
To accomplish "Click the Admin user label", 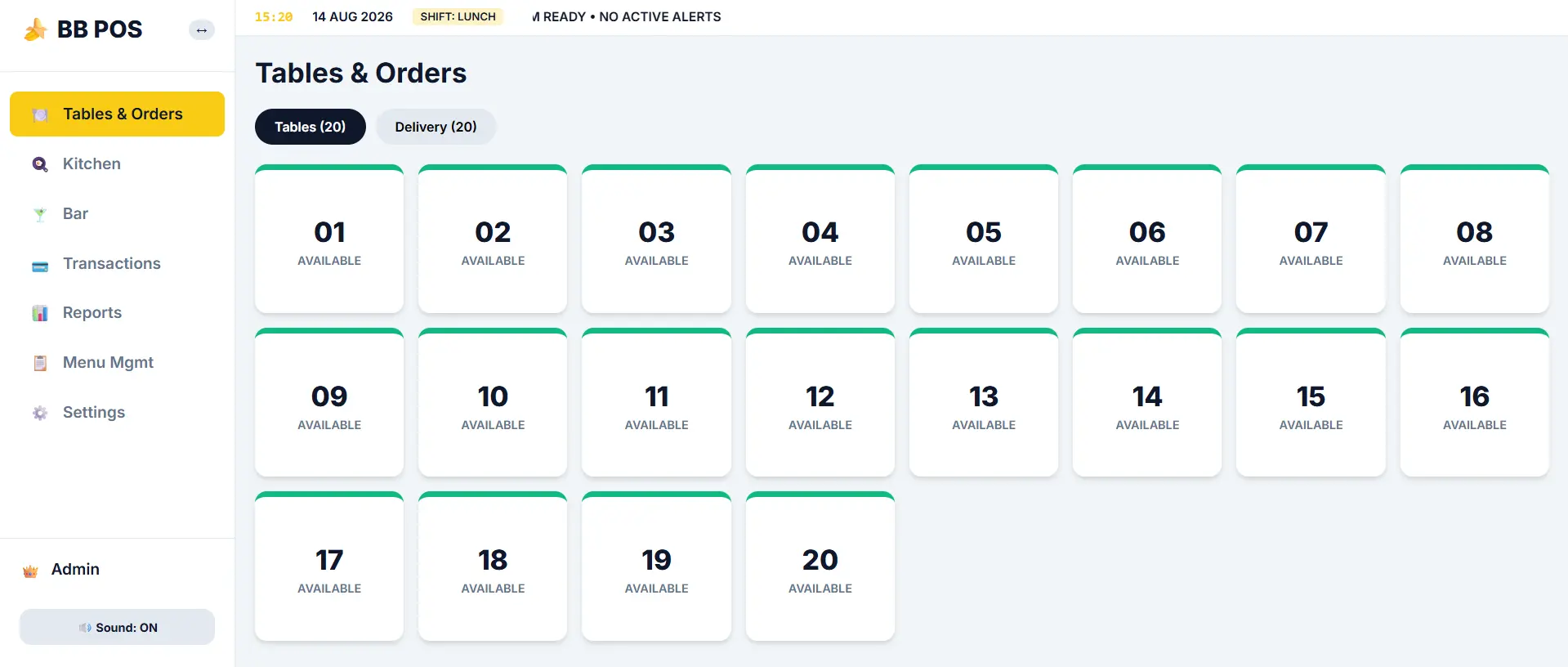I will pyautogui.click(x=75, y=570).
